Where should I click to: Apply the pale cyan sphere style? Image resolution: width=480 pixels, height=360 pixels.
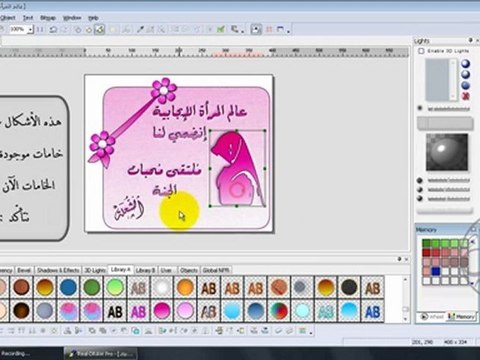tap(302, 311)
